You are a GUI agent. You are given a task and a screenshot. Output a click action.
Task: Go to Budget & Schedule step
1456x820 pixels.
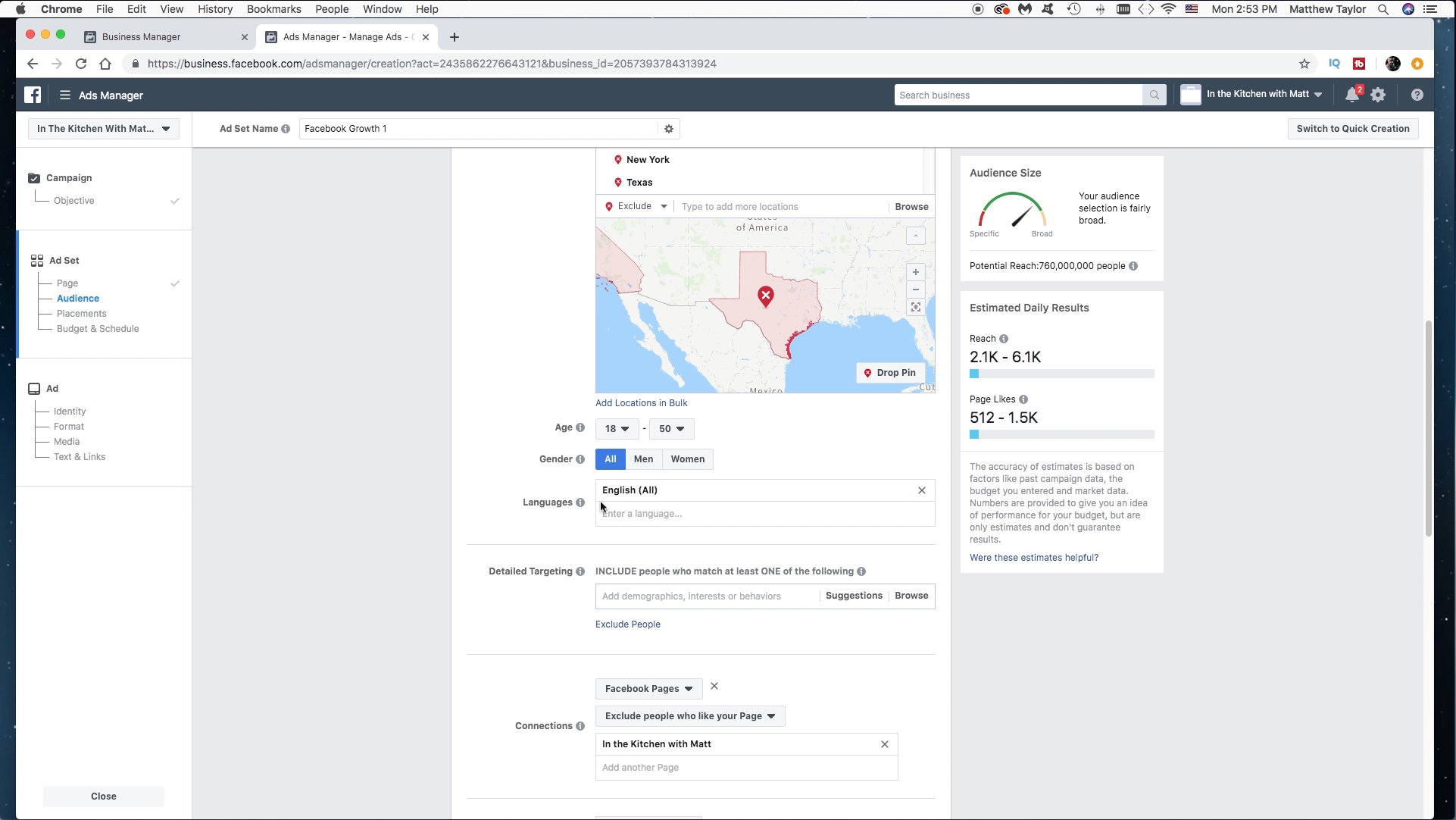[x=98, y=329]
